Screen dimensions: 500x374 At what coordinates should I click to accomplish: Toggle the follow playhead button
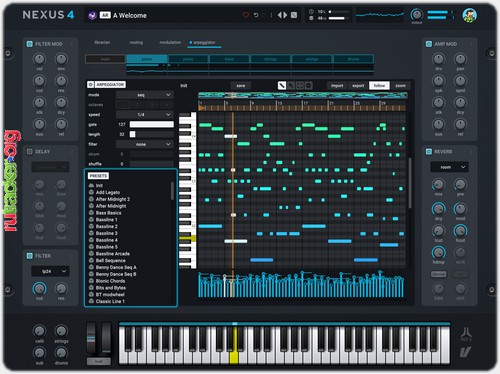[379, 86]
